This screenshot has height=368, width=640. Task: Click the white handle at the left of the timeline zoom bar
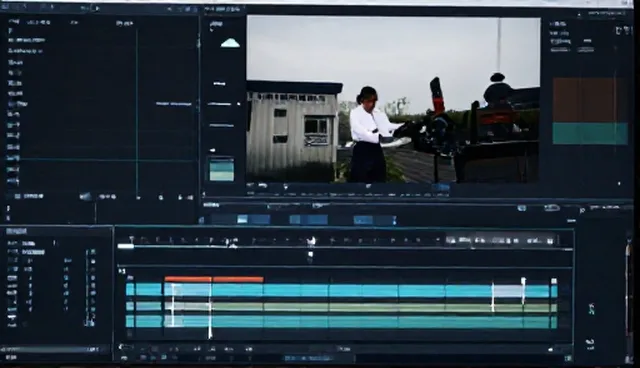[126, 246]
